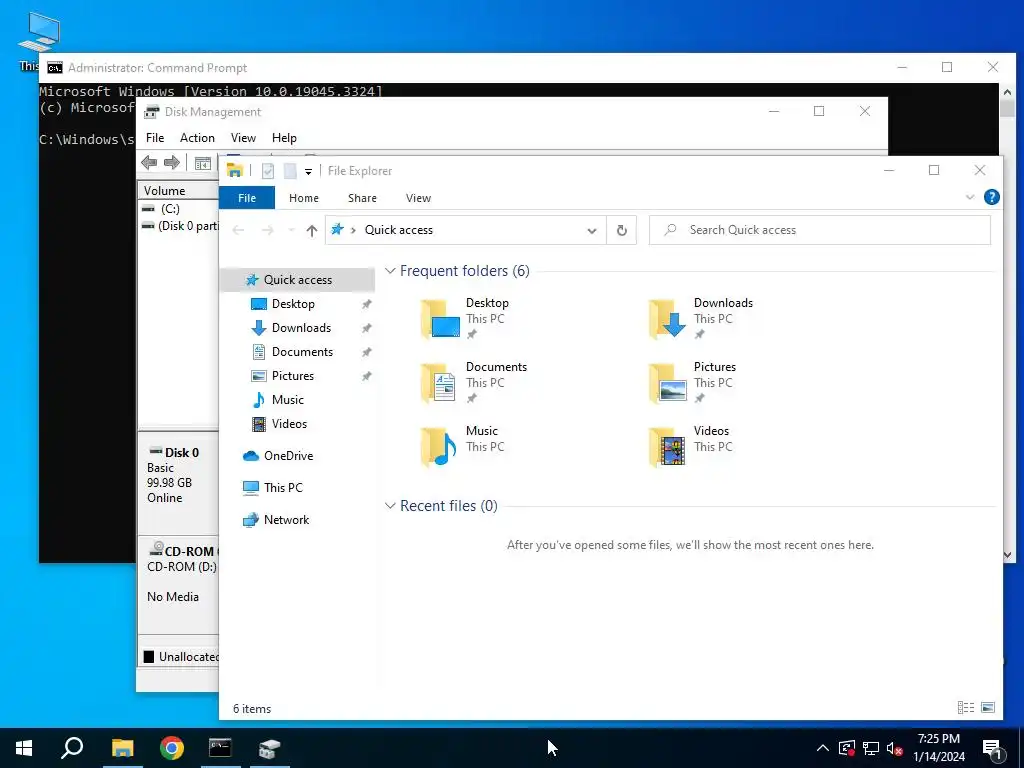Image resolution: width=1024 pixels, height=768 pixels.
Task: Click the Quick access address bar path
Action: coord(398,230)
